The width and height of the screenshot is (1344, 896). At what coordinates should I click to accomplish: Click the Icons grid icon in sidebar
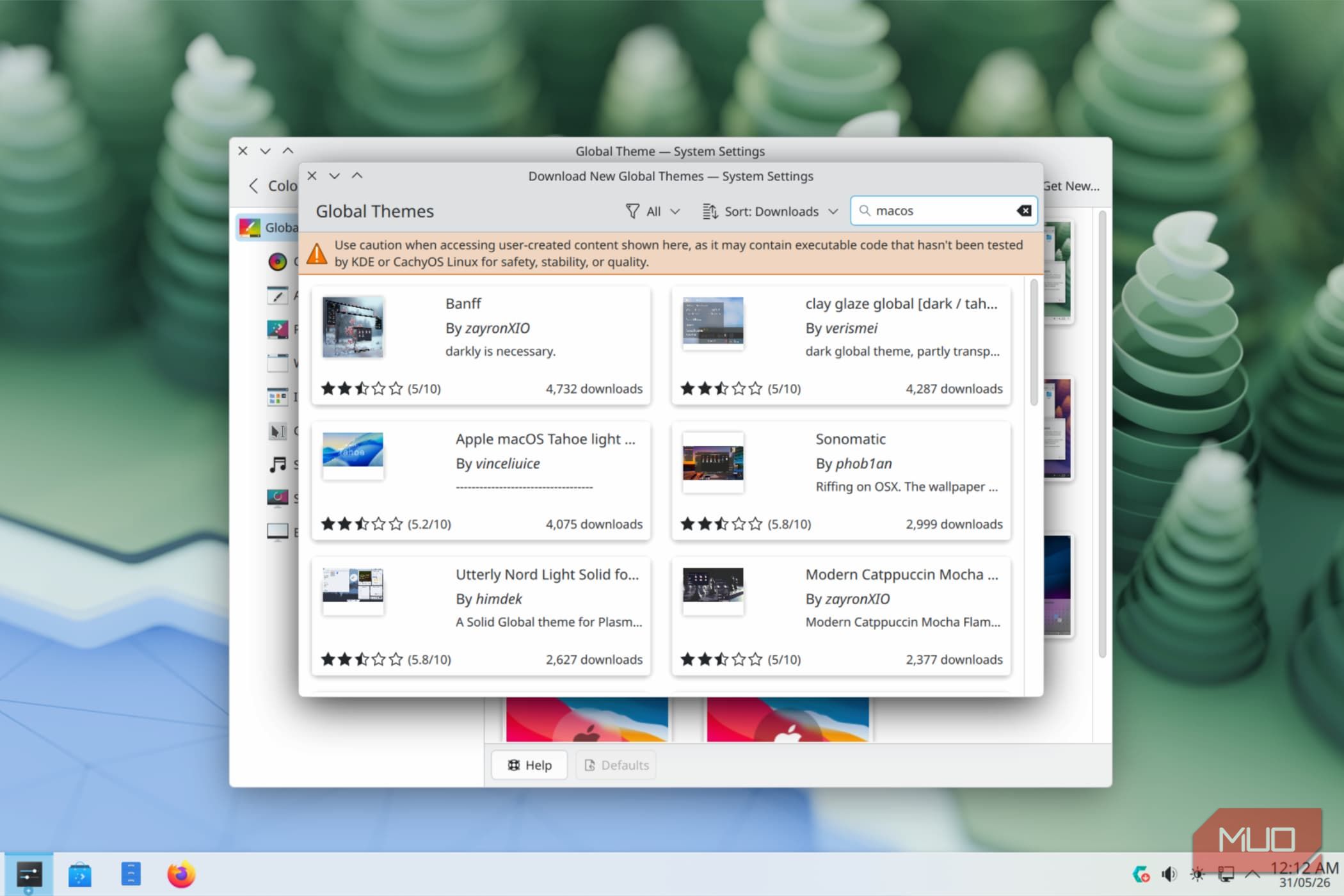pos(277,397)
